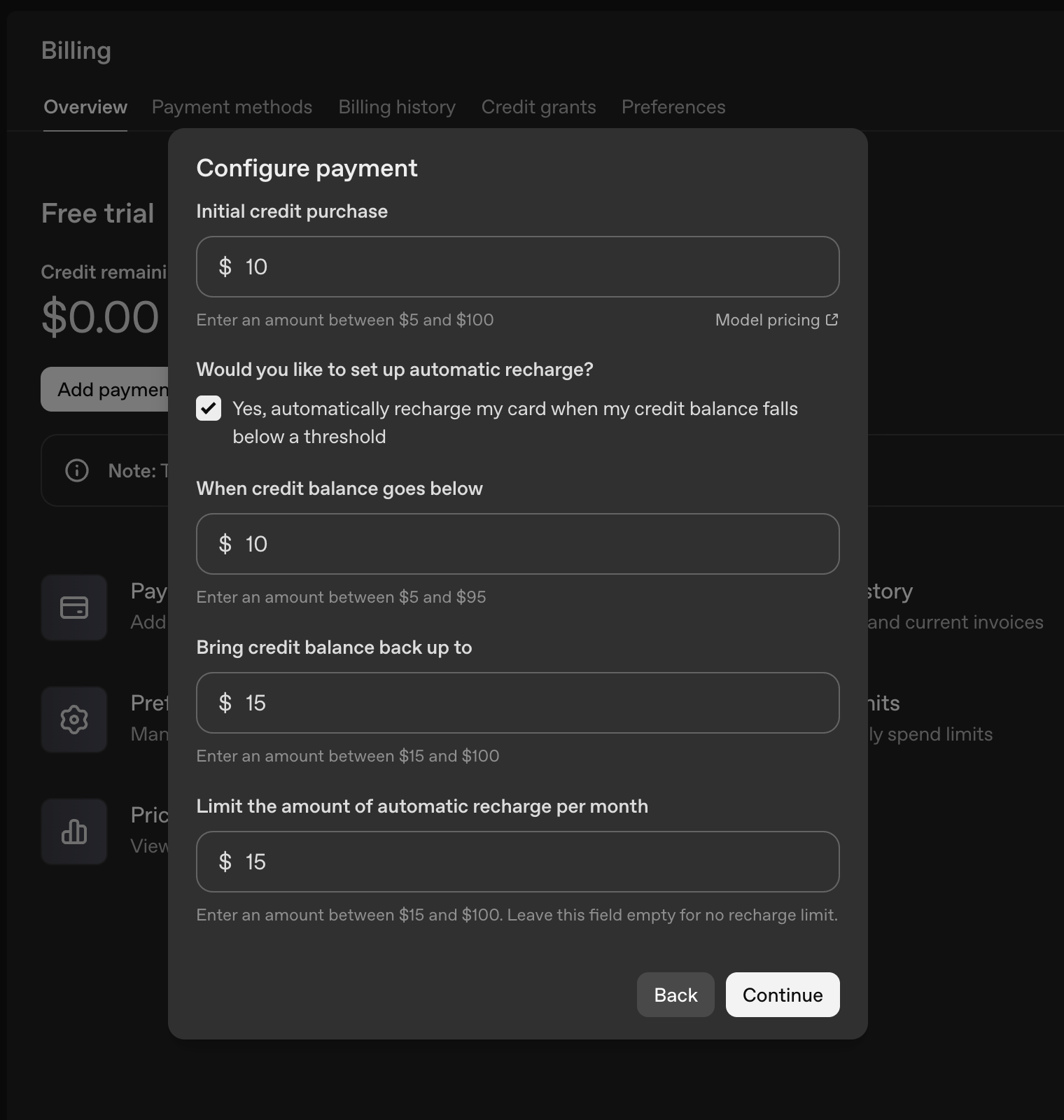The width and height of the screenshot is (1064, 1120).
Task: Click the external link icon beside Model pricing
Action: (x=832, y=320)
